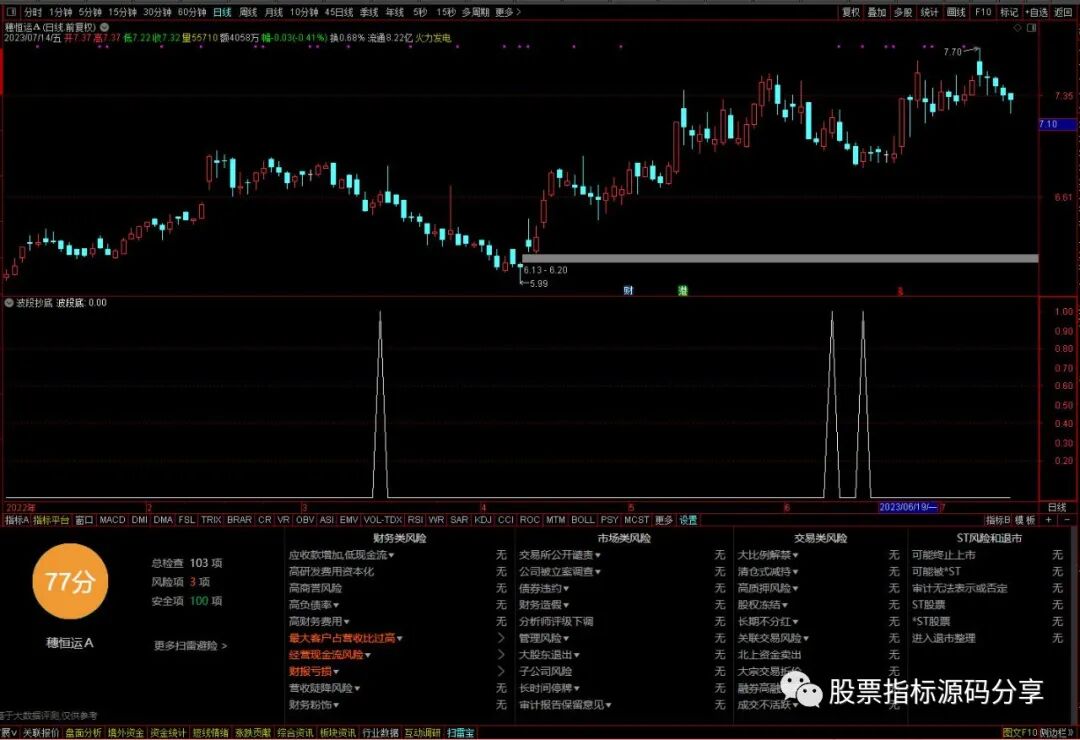Viewport: 1080px width, 740px height.
Task: Click 模板 template button
Action: coord(1026,520)
